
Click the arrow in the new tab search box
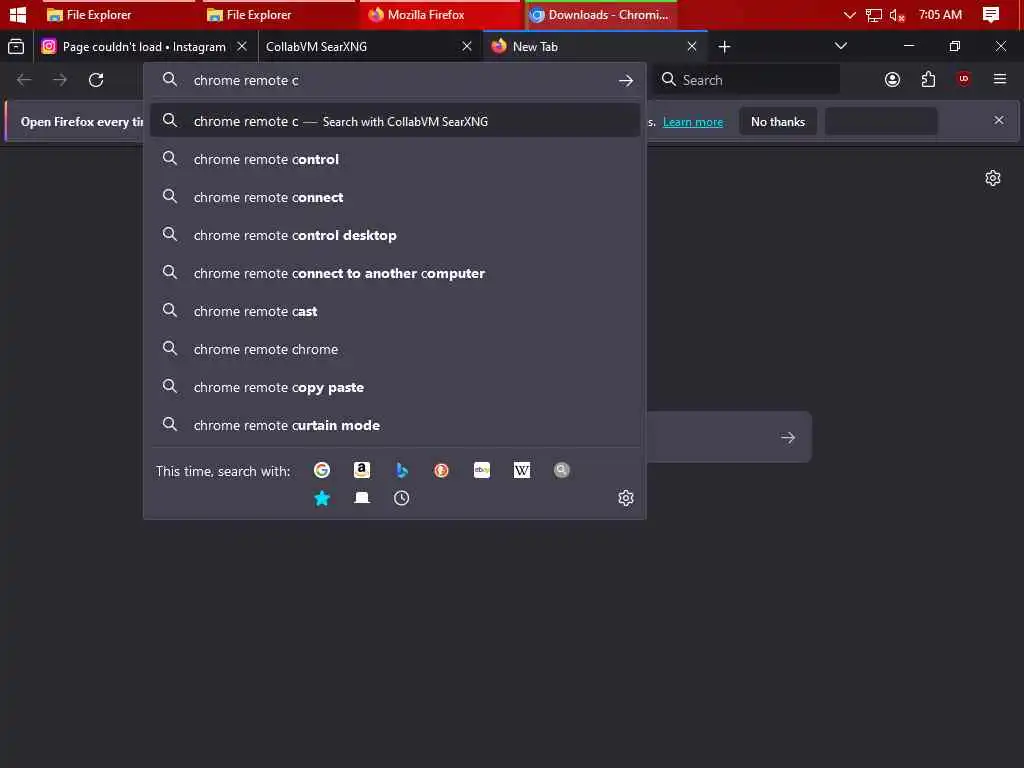(x=788, y=438)
